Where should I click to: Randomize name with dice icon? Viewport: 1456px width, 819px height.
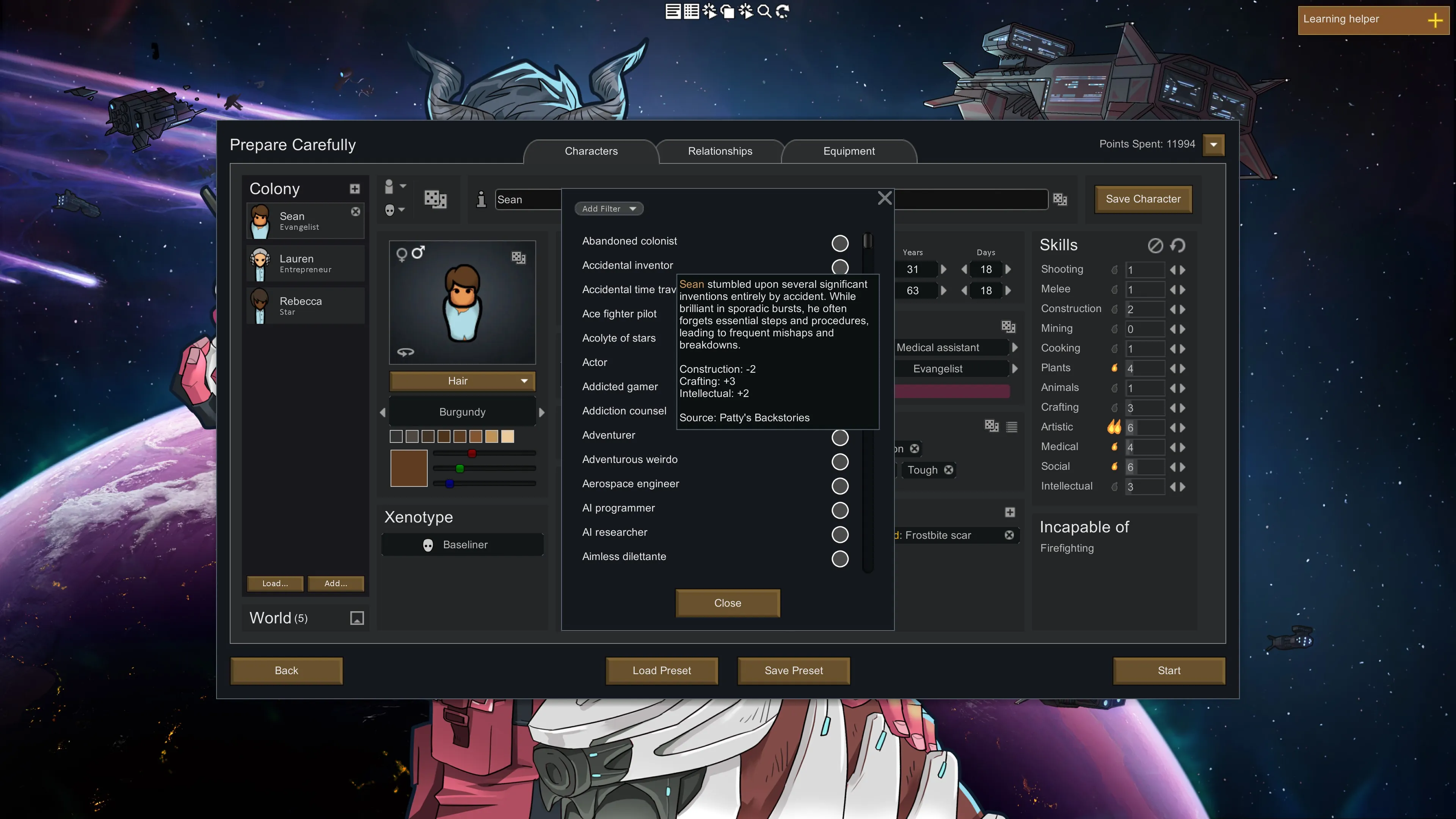pos(1060,199)
